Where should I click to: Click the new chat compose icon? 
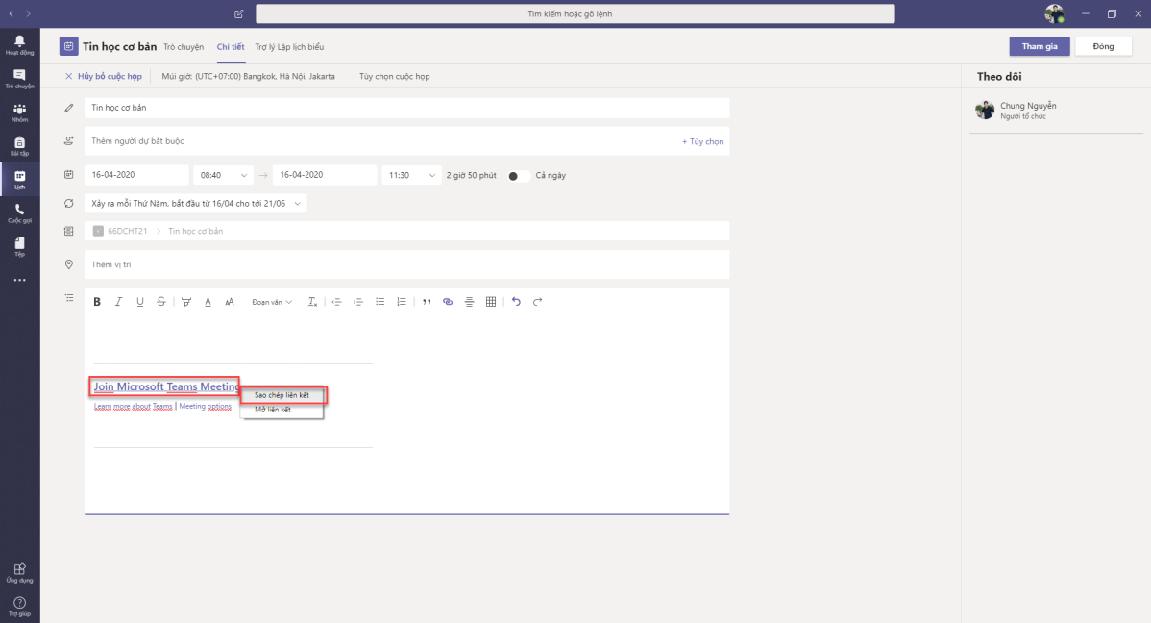(238, 14)
